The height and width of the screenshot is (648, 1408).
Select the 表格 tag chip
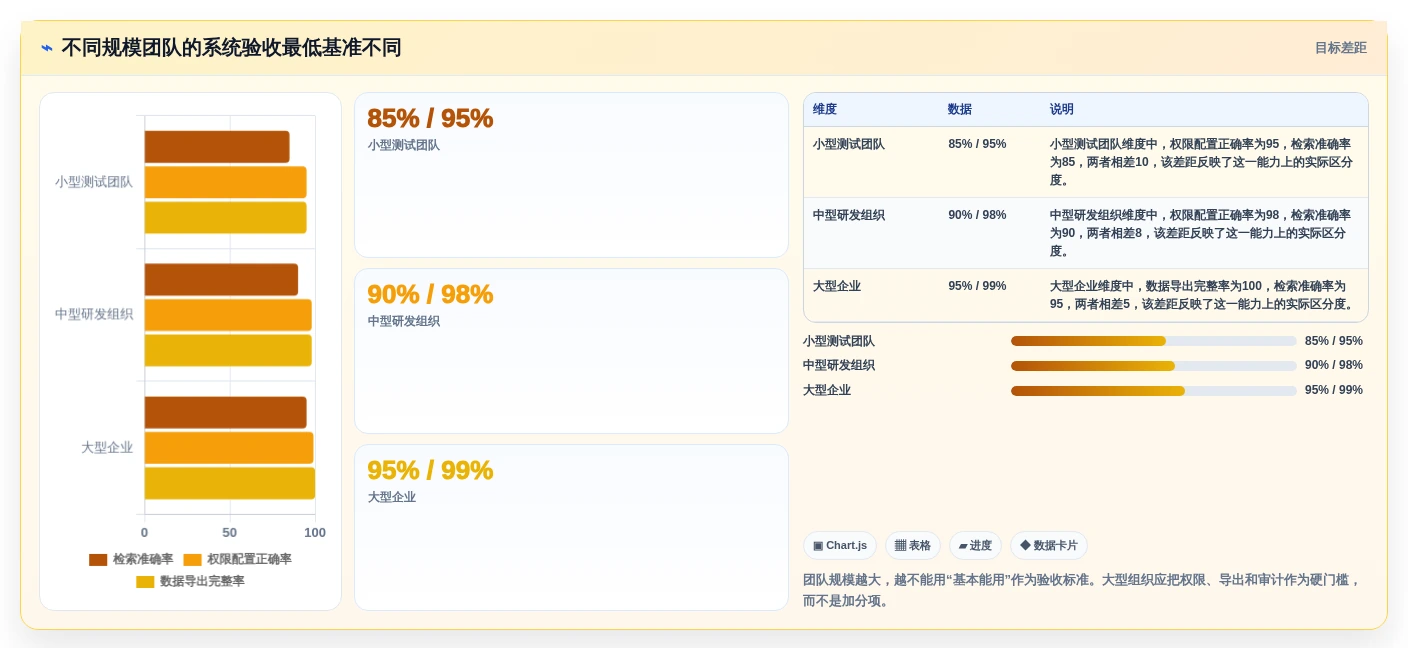pyautogui.click(x=913, y=545)
